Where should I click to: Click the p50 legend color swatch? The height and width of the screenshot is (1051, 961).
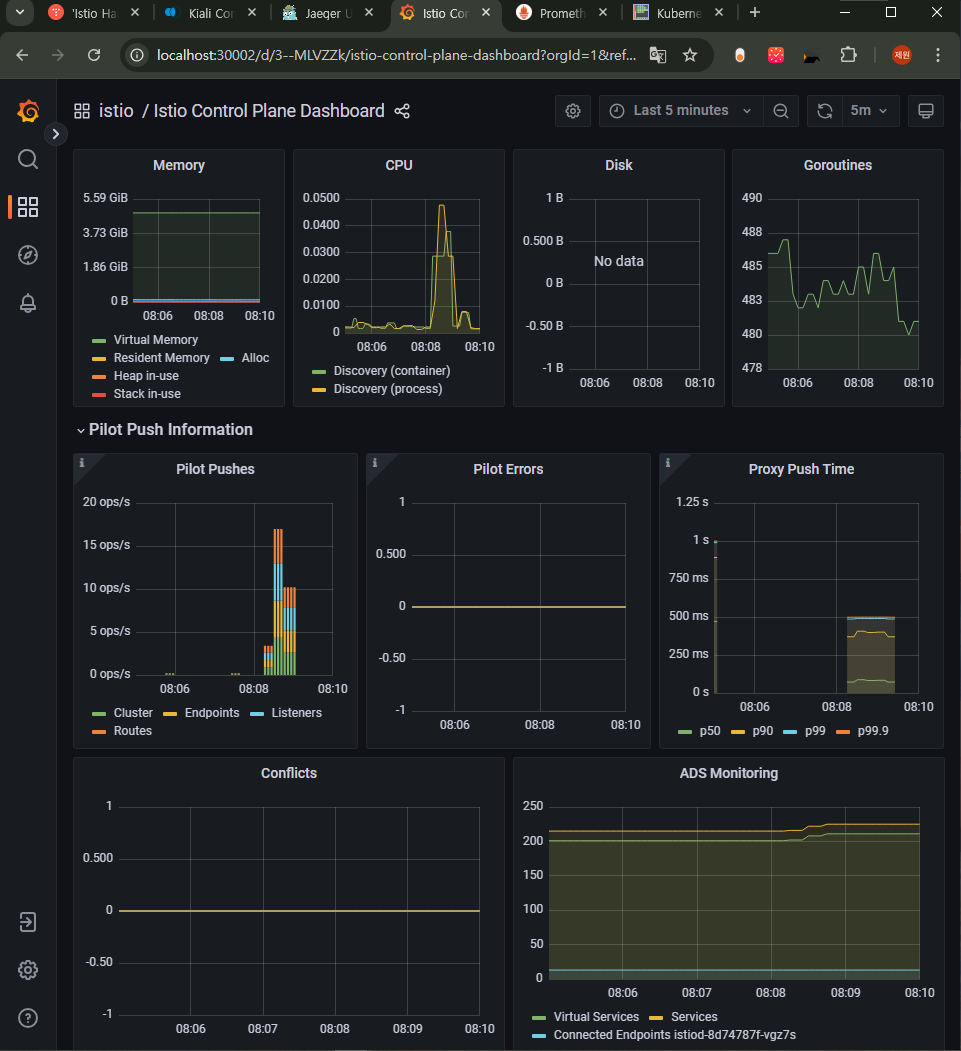685,732
